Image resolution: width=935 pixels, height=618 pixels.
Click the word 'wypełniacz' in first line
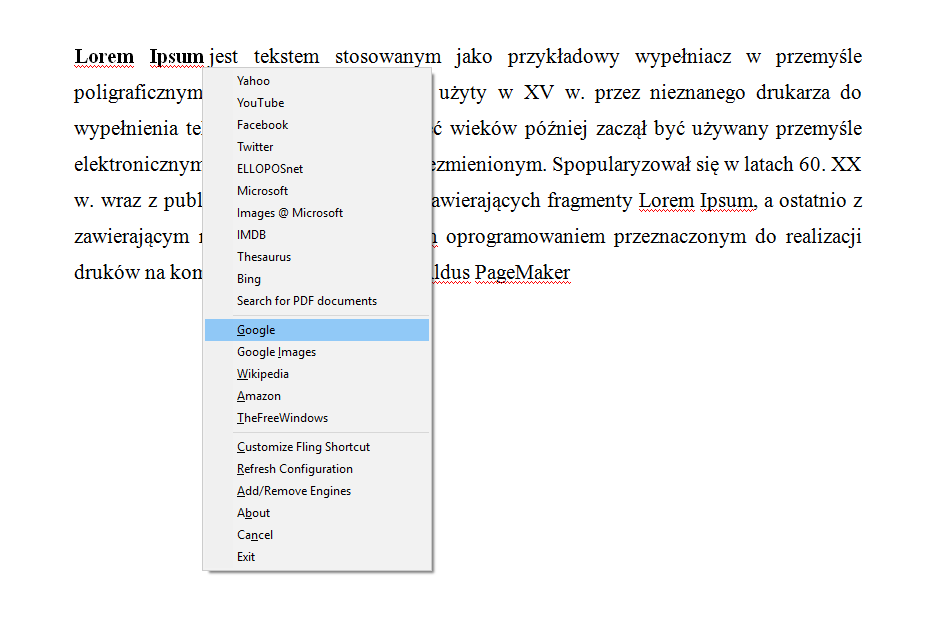tap(683, 57)
